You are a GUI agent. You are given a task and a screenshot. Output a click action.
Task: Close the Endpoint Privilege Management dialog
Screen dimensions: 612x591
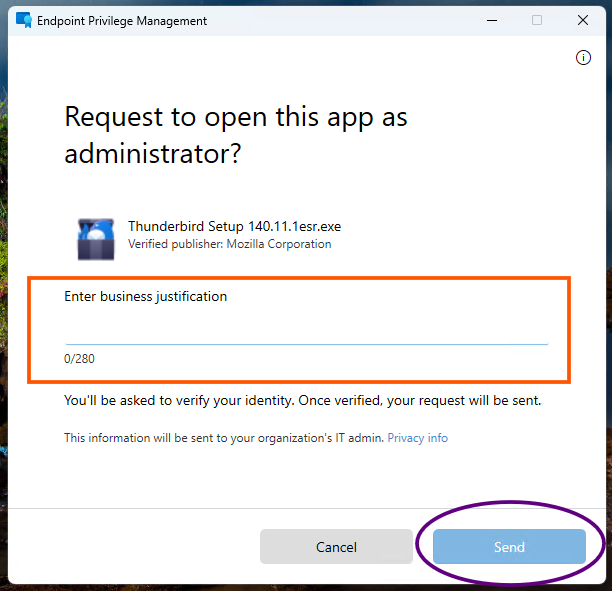583,20
